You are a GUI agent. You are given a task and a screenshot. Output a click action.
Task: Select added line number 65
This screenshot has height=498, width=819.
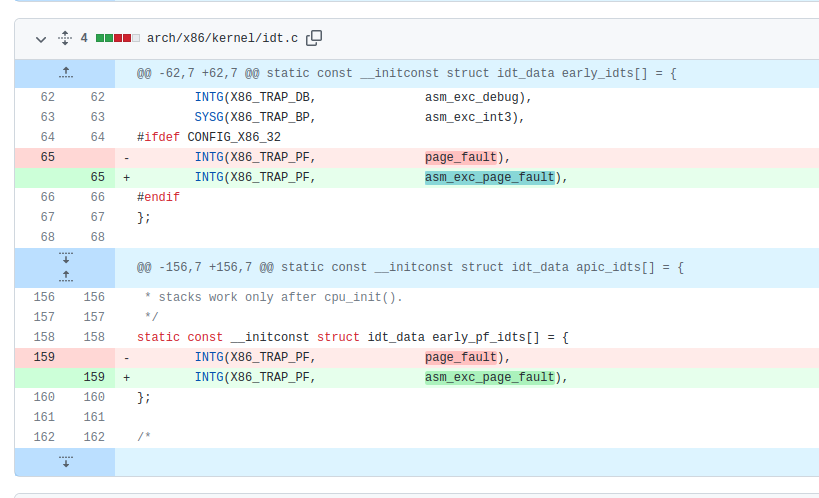(97, 177)
